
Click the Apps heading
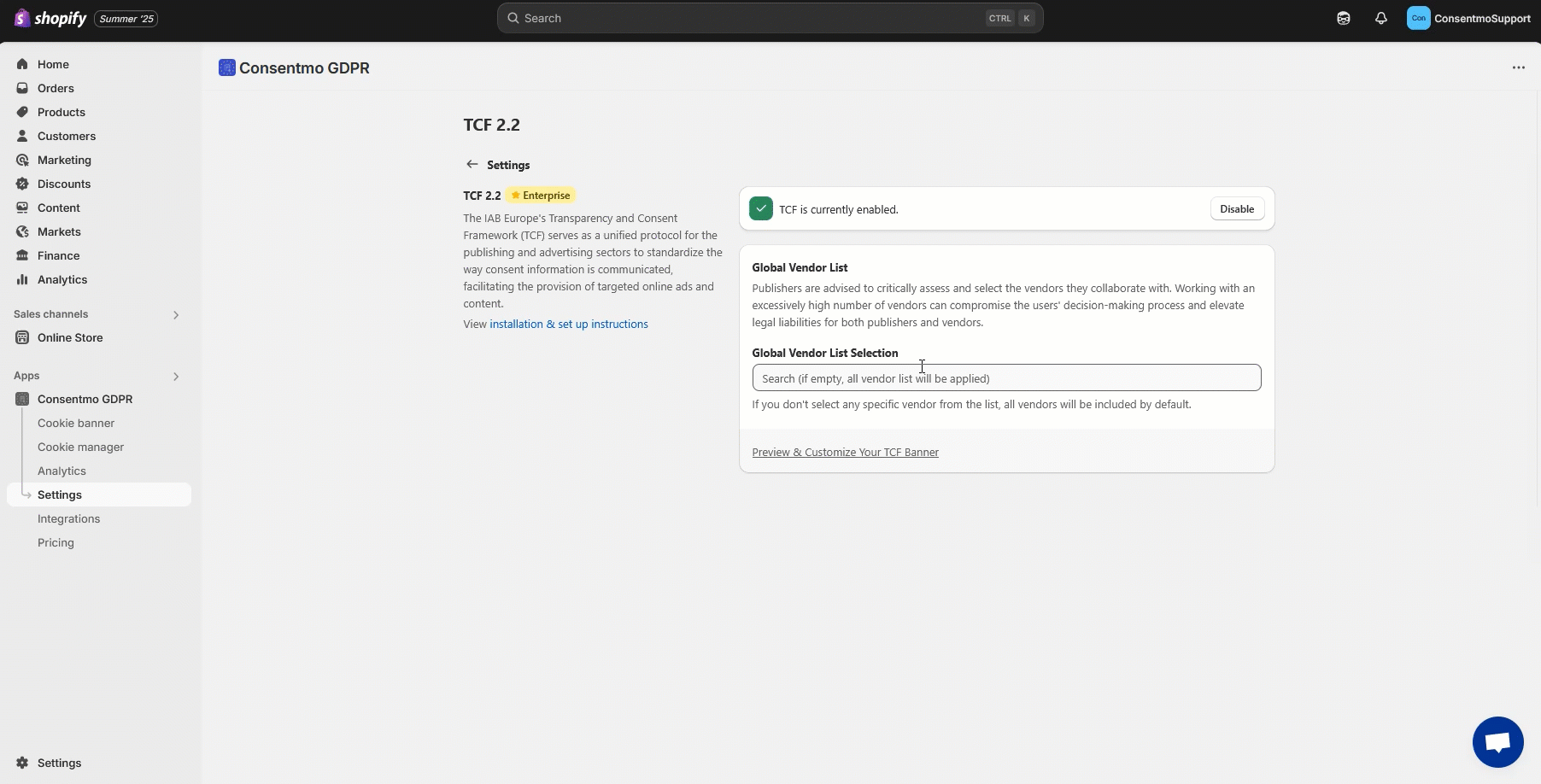point(26,376)
